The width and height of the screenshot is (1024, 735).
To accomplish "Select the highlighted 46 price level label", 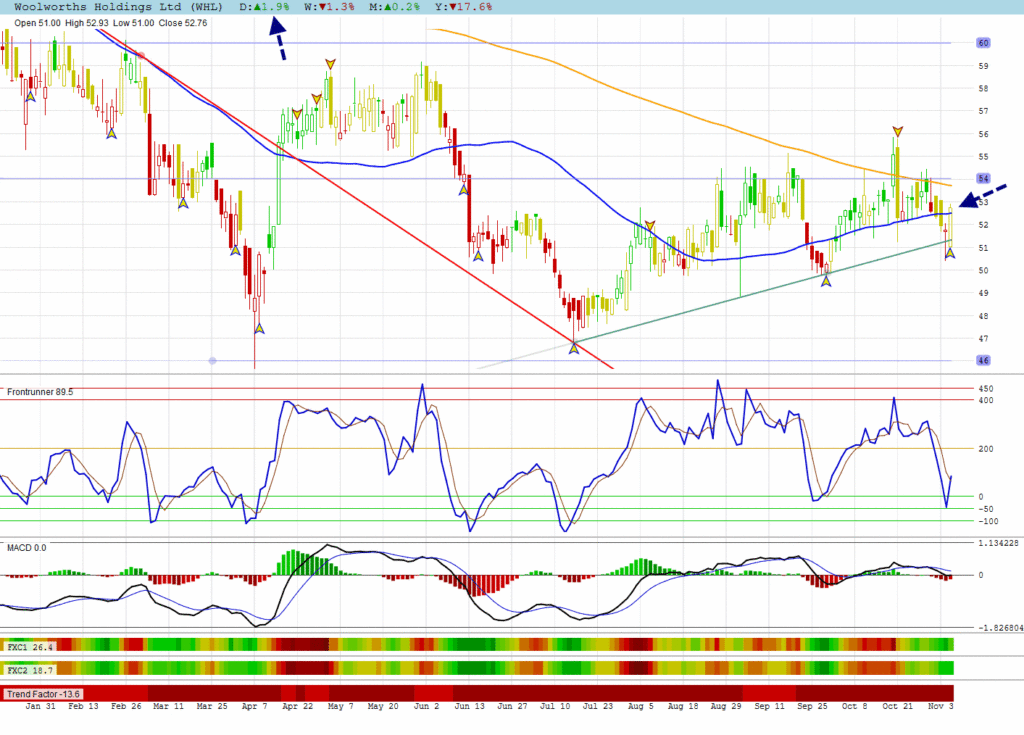I will (983, 360).
